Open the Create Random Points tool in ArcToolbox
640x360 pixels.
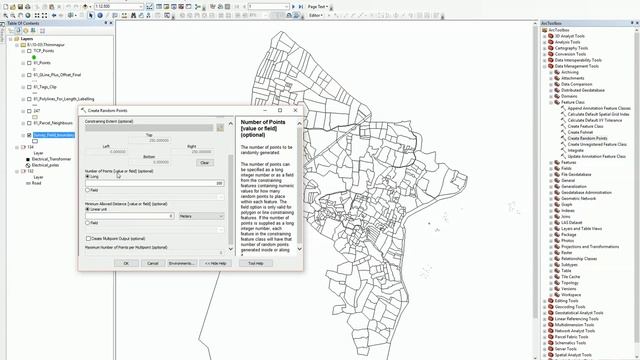(587, 138)
